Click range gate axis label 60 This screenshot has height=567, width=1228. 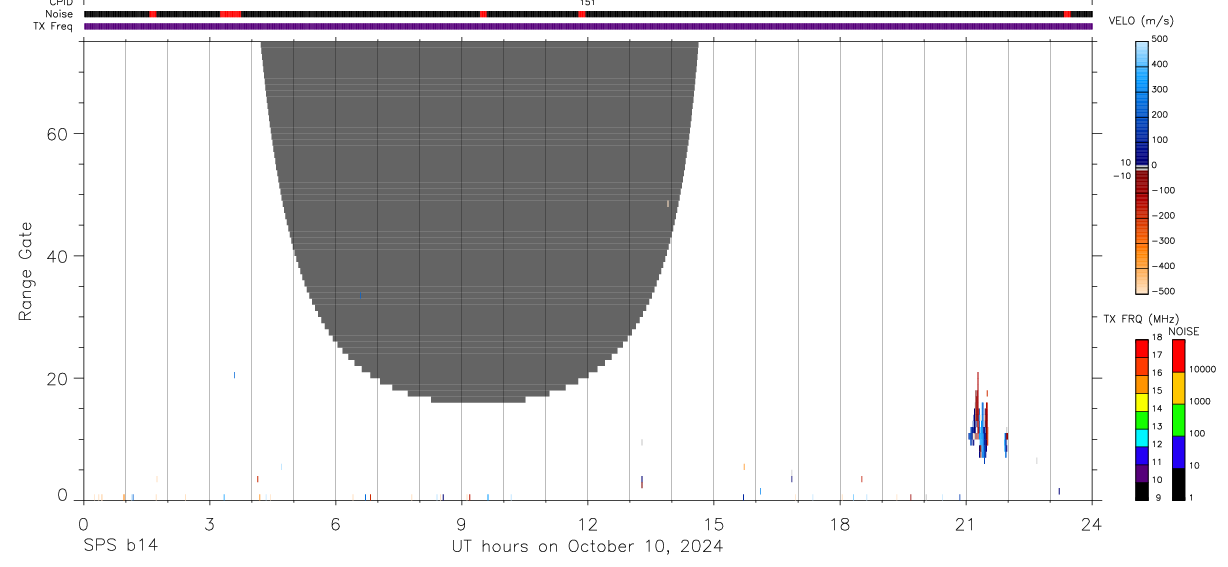click(x=56, y=134)
